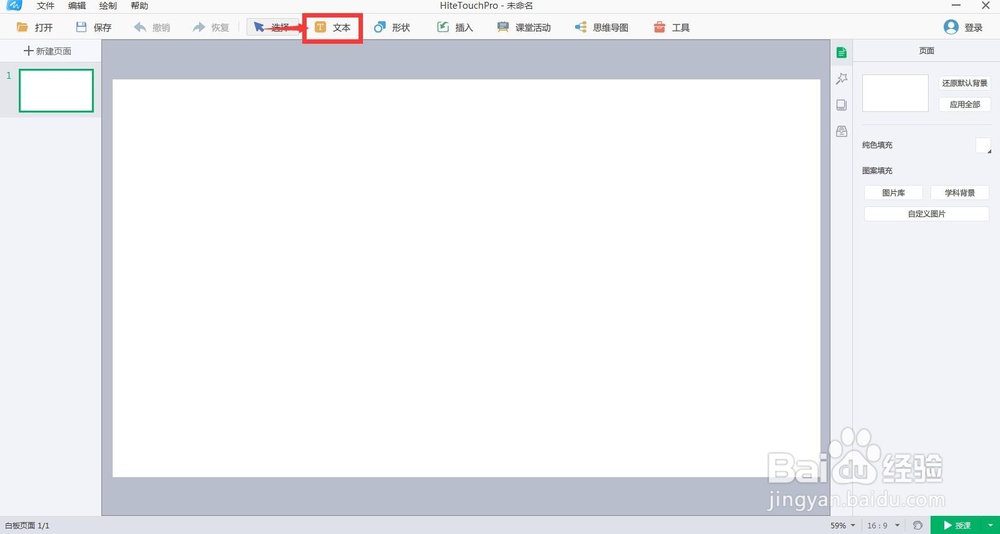Open the layers panel icon in sidebar
Screen dimensions: 1000x534
pyautogui.click(x=842, y=105)
